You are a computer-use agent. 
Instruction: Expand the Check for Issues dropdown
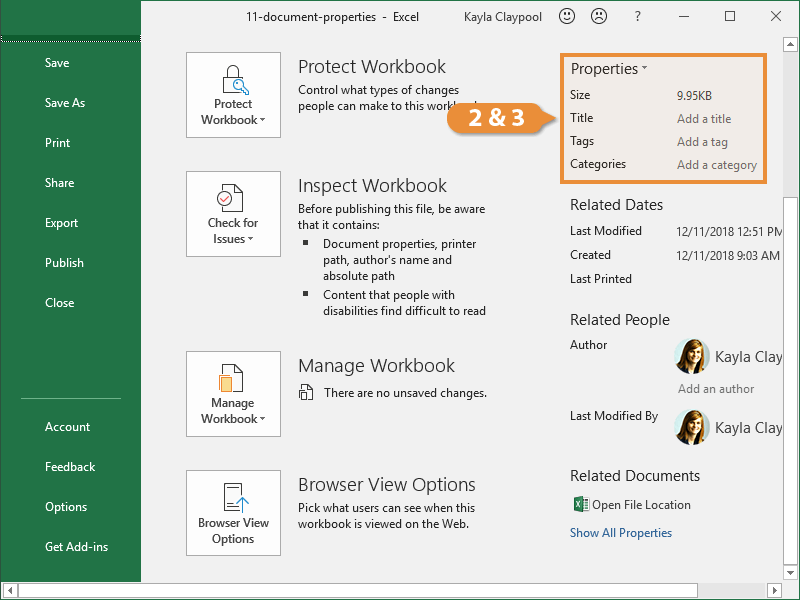233,213
